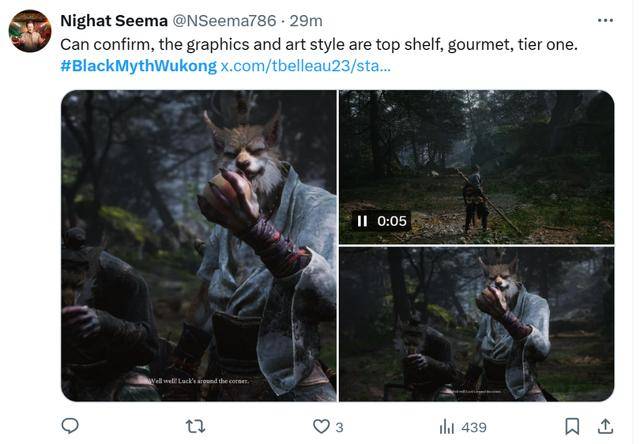Open the three-dot more options menu

pyautogui.click(x=604, y=20)
